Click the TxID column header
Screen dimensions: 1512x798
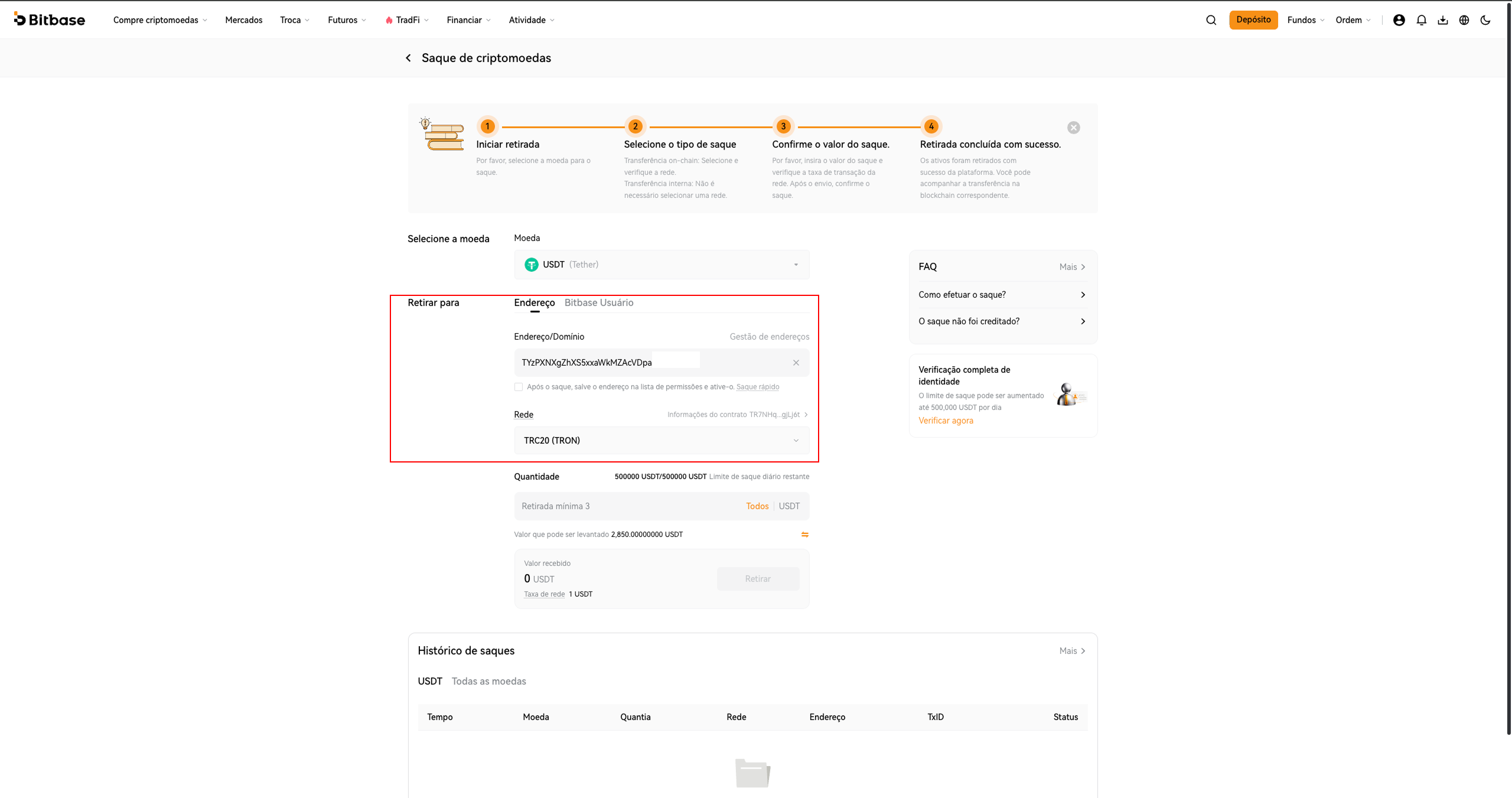[x=935, y=717]
